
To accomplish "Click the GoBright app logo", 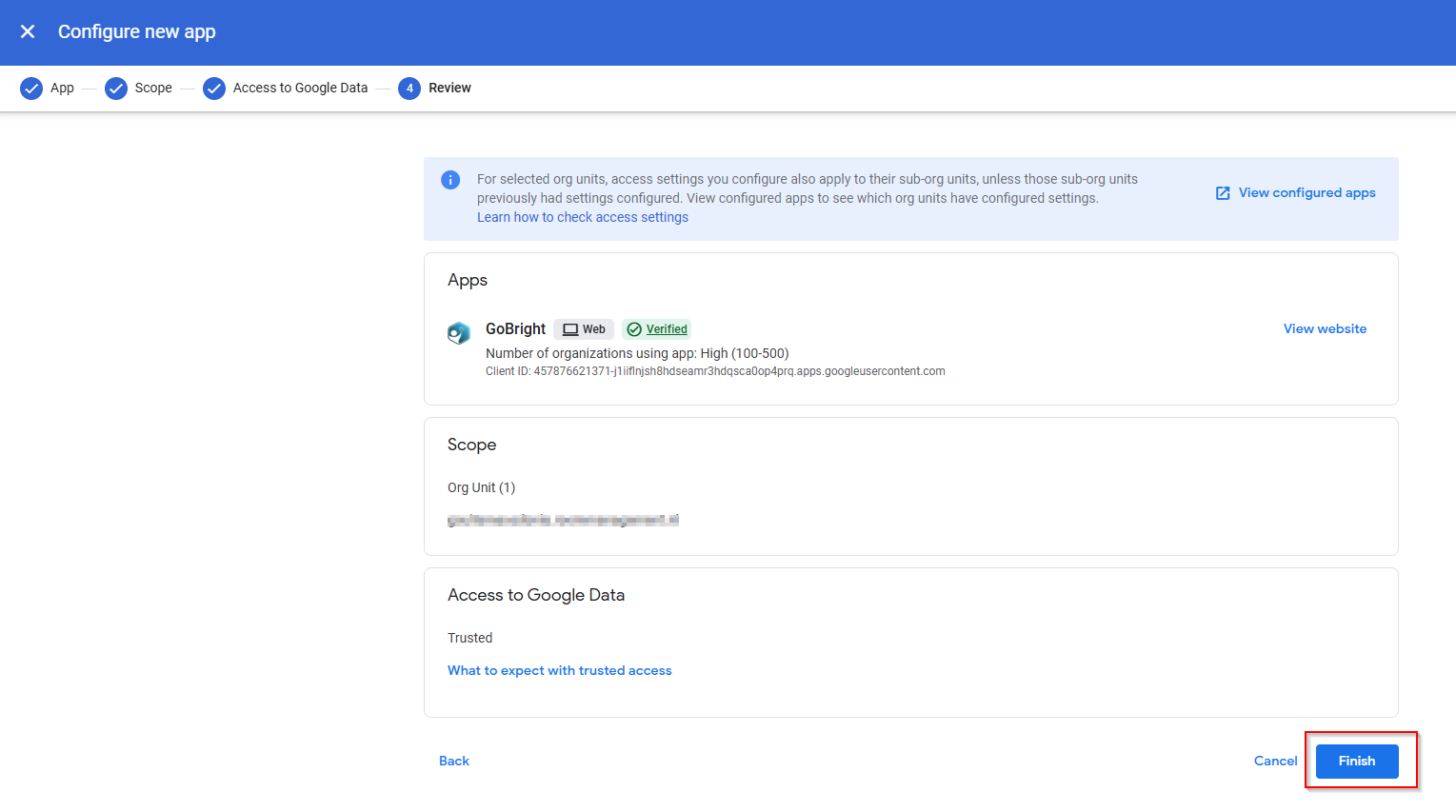I will (x=459, y=333).
